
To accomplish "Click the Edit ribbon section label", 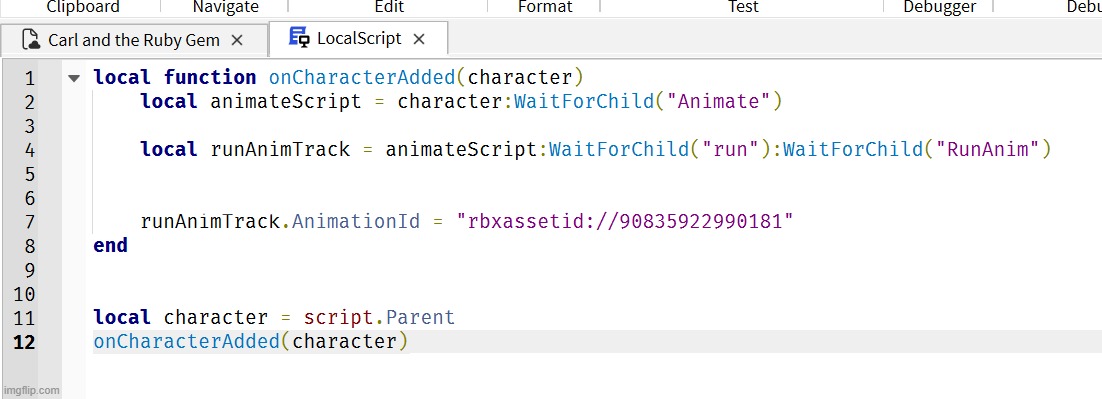I will click(x=389, y=7).
